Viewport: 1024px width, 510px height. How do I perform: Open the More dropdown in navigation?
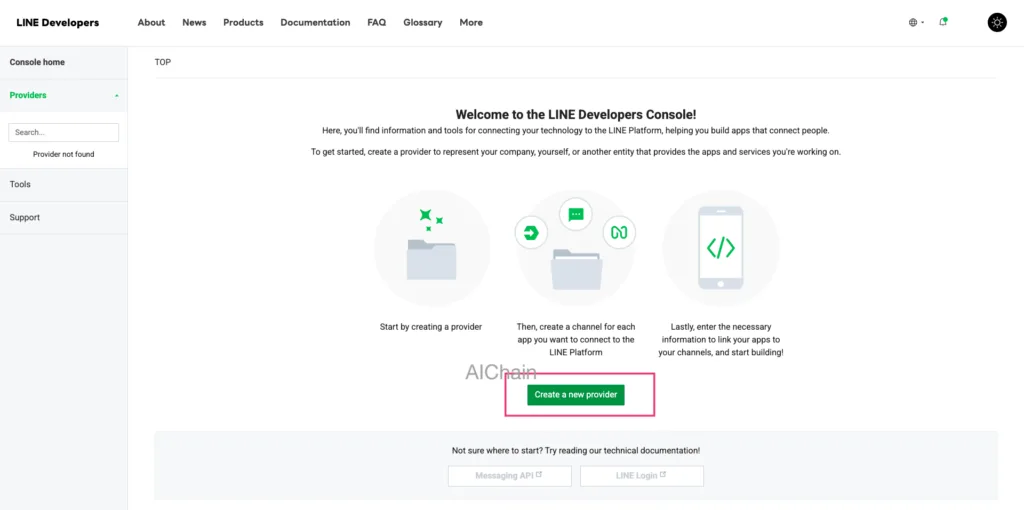point(471,22)
